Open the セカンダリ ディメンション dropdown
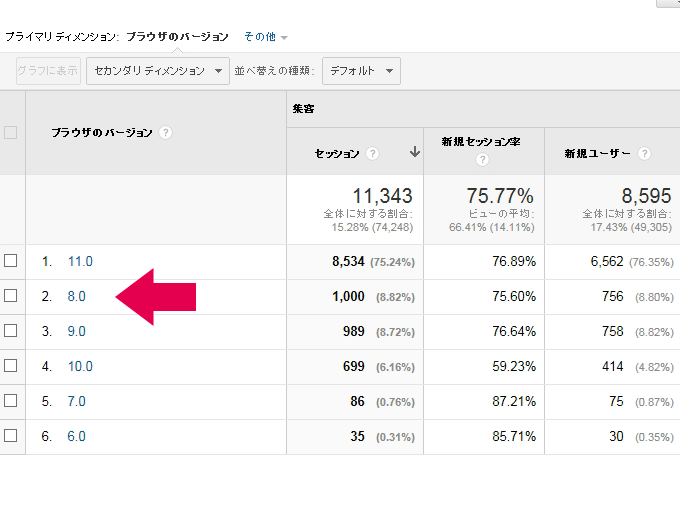This screenshot has height=510, width=680. pos(157,71)
